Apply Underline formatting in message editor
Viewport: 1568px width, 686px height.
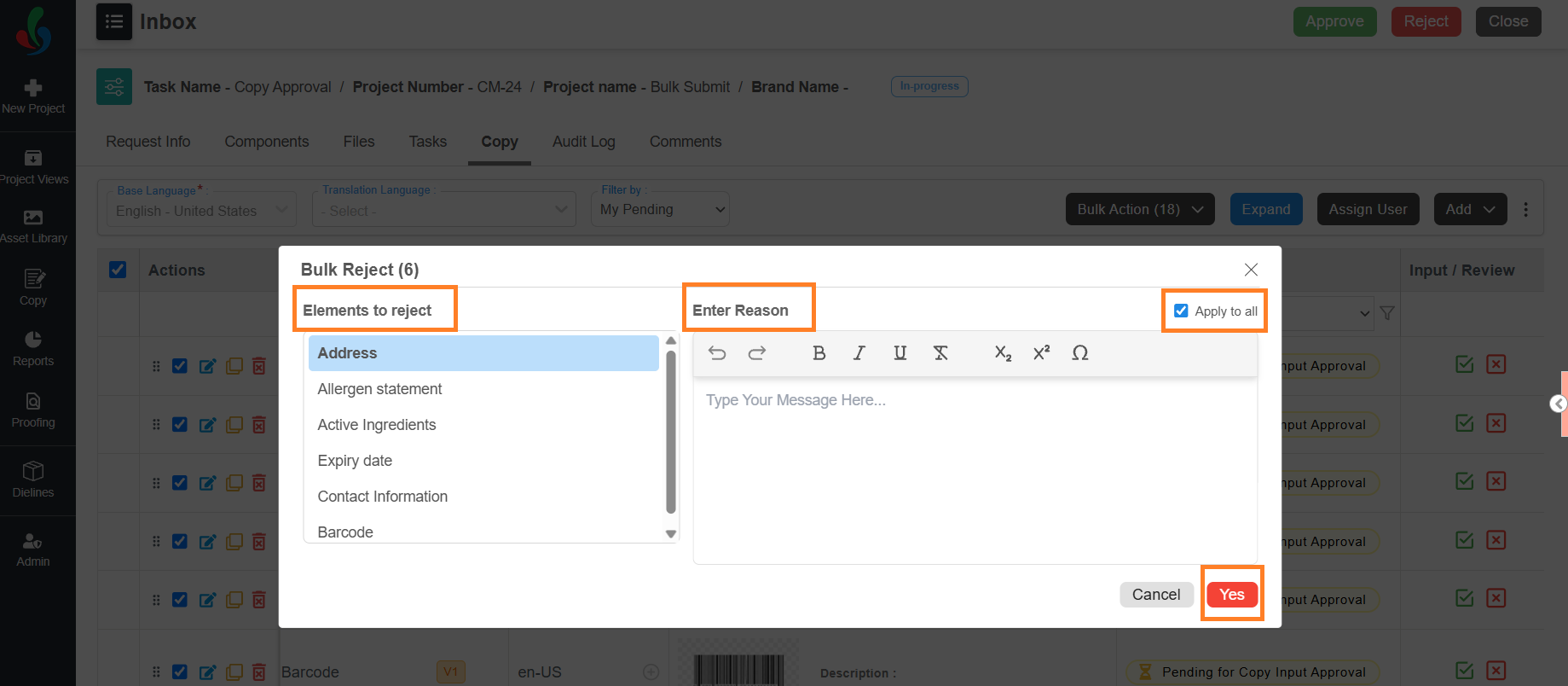[x=900, y=353]
